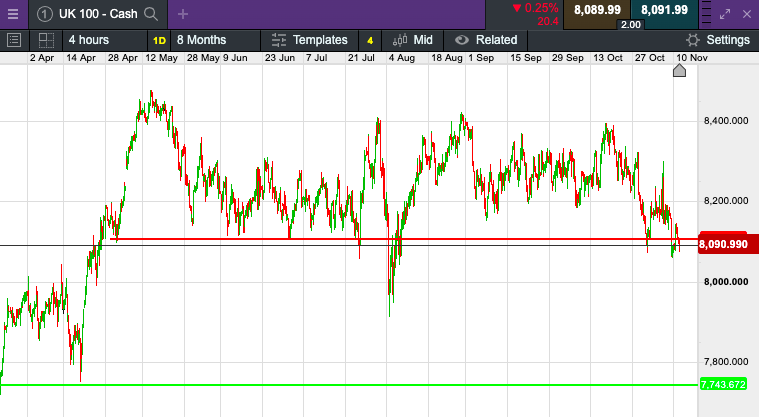Image resolution: width=759 pixels, height=417 pixels.
Task: Click the circled 1 chart number icon
Action: 45,14
